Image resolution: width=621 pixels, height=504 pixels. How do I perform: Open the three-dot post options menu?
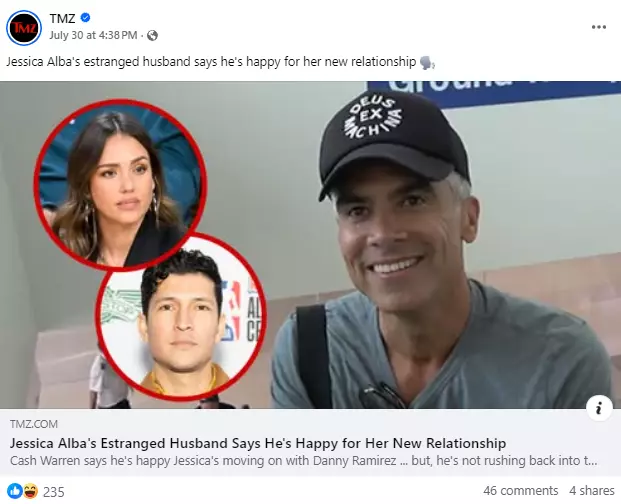point(598,27)
